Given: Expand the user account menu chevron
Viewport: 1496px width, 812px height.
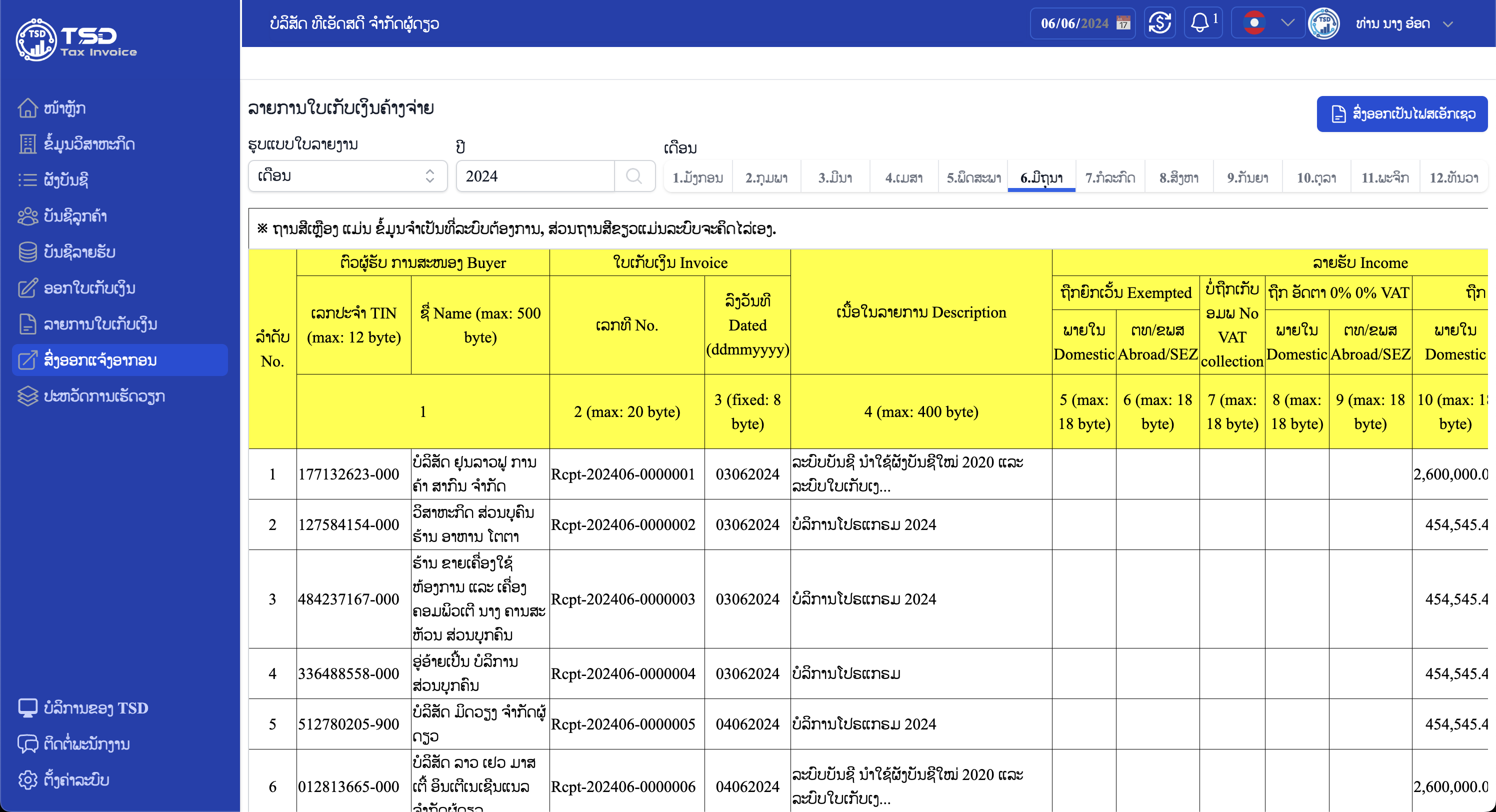Looking at the screenshot, I should tap(1448, 24).
